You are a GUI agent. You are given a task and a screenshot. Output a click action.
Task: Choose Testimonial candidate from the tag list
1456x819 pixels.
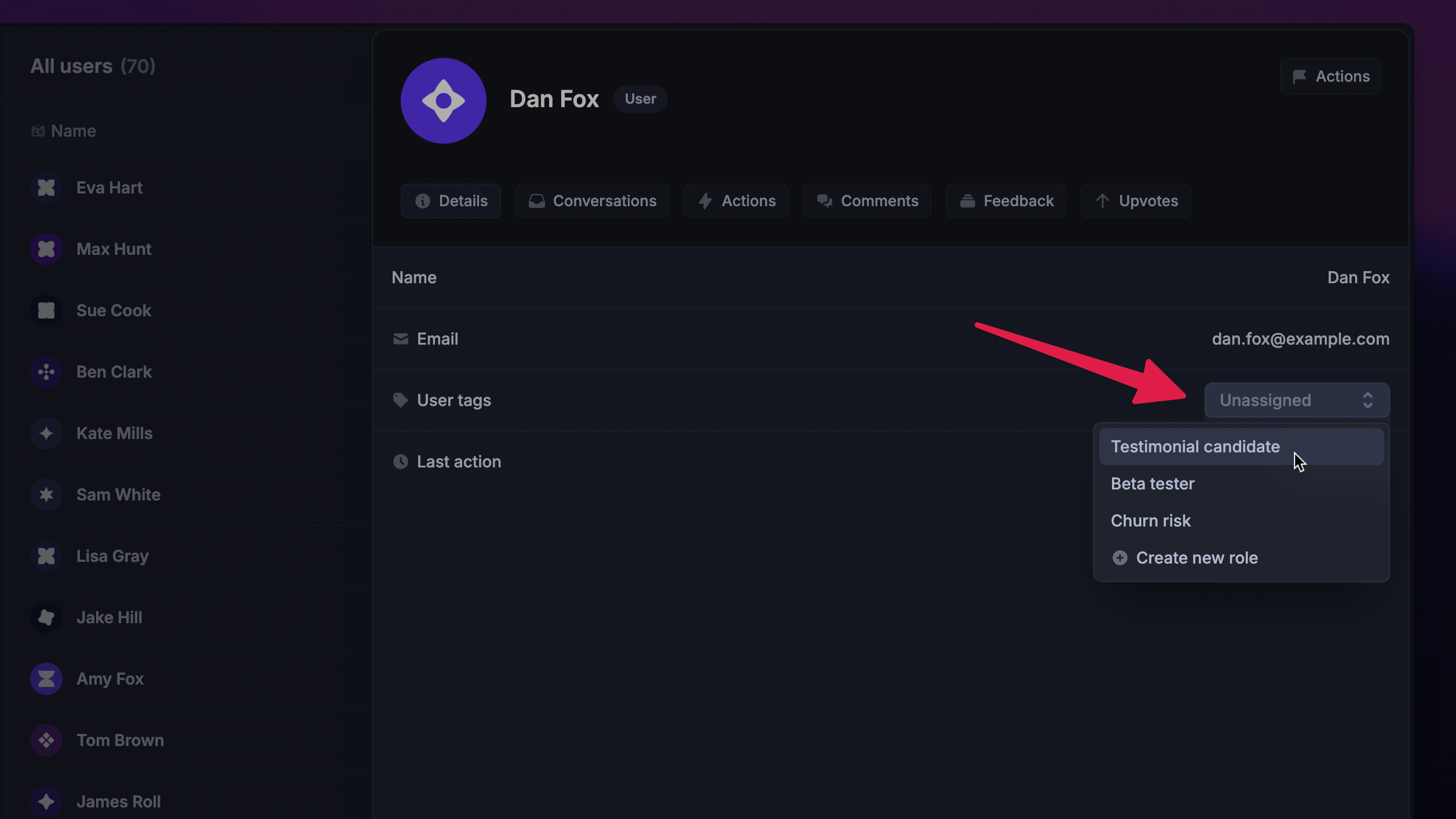click(1195, 447)
